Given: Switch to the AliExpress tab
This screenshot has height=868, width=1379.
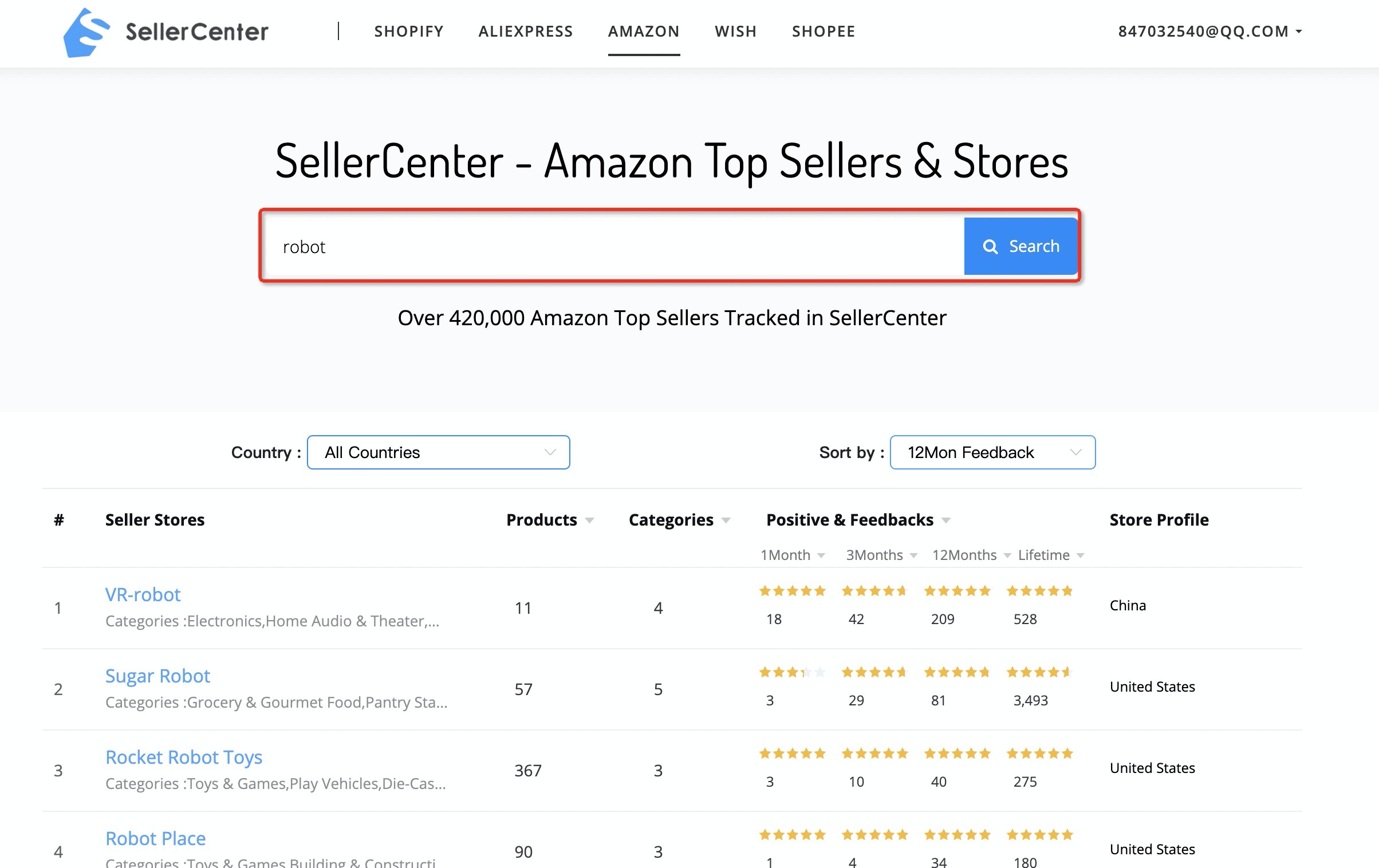Looking at the screenshot, I should coord(526,31).
